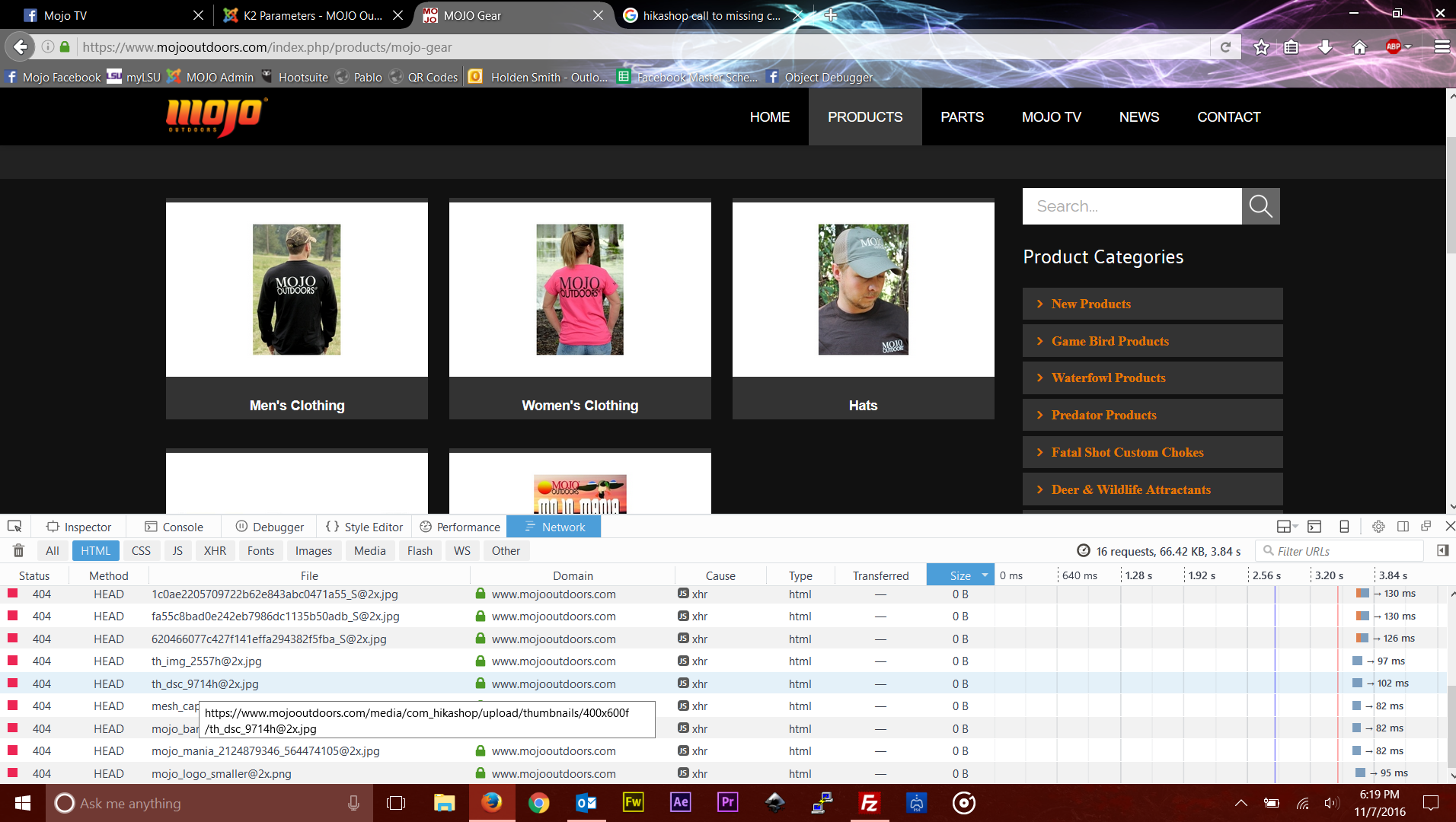
Task: Open performance analysis via the clock icon
Action: [1083, 551]
